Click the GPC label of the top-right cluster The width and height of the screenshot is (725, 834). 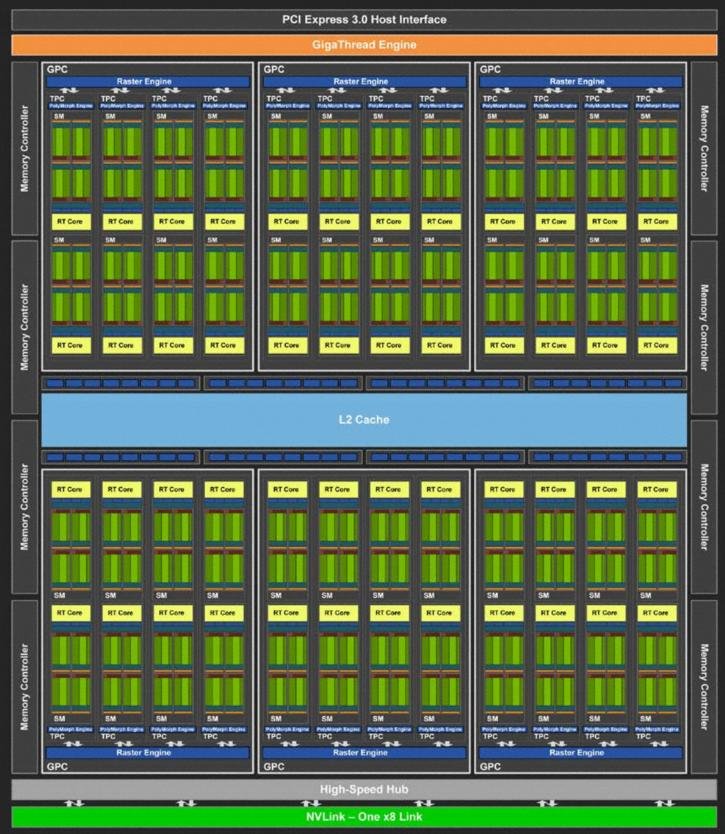tap(490, 69)
